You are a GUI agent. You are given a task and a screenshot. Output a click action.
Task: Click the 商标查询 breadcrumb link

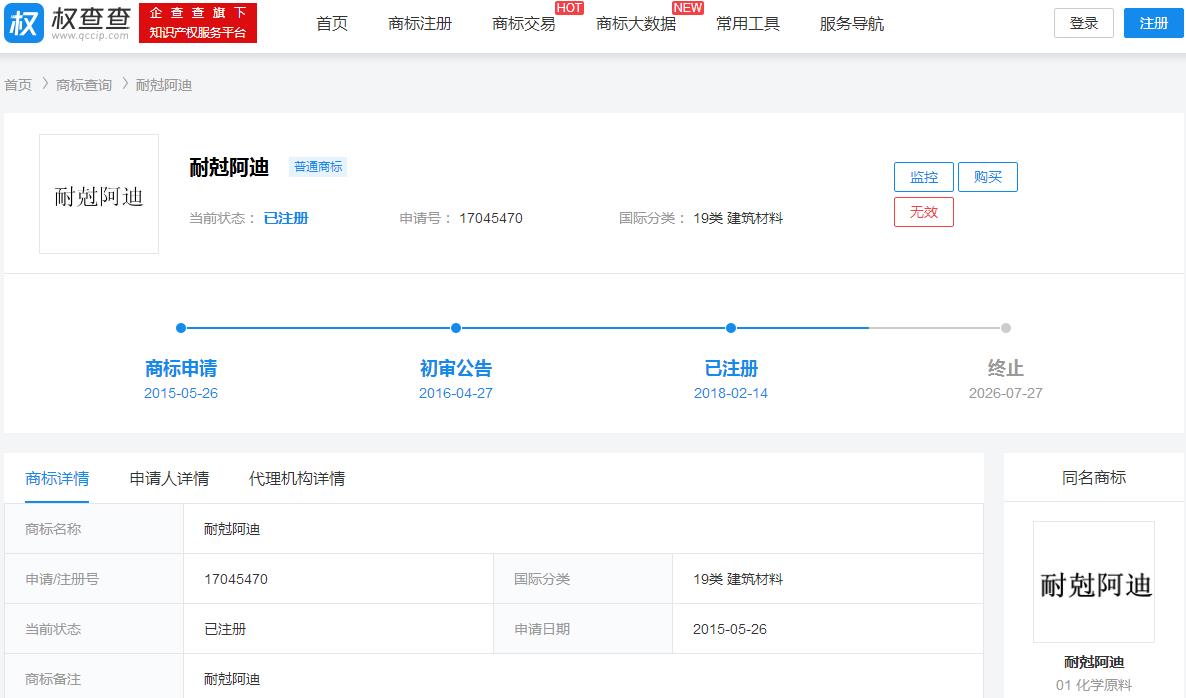pyautogui.click(x=82, y=85)
